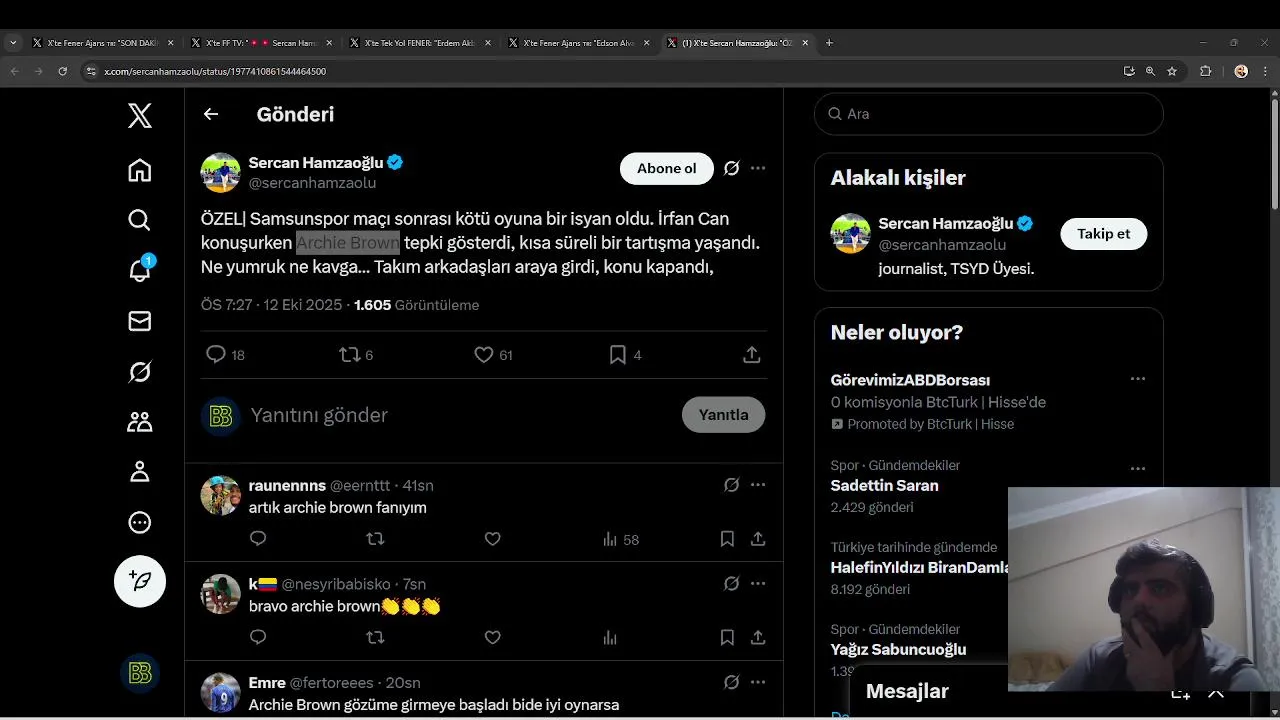The image size is (1280, 720).
Task: Click Yanıtla reply button
Action: click(723, 415)
